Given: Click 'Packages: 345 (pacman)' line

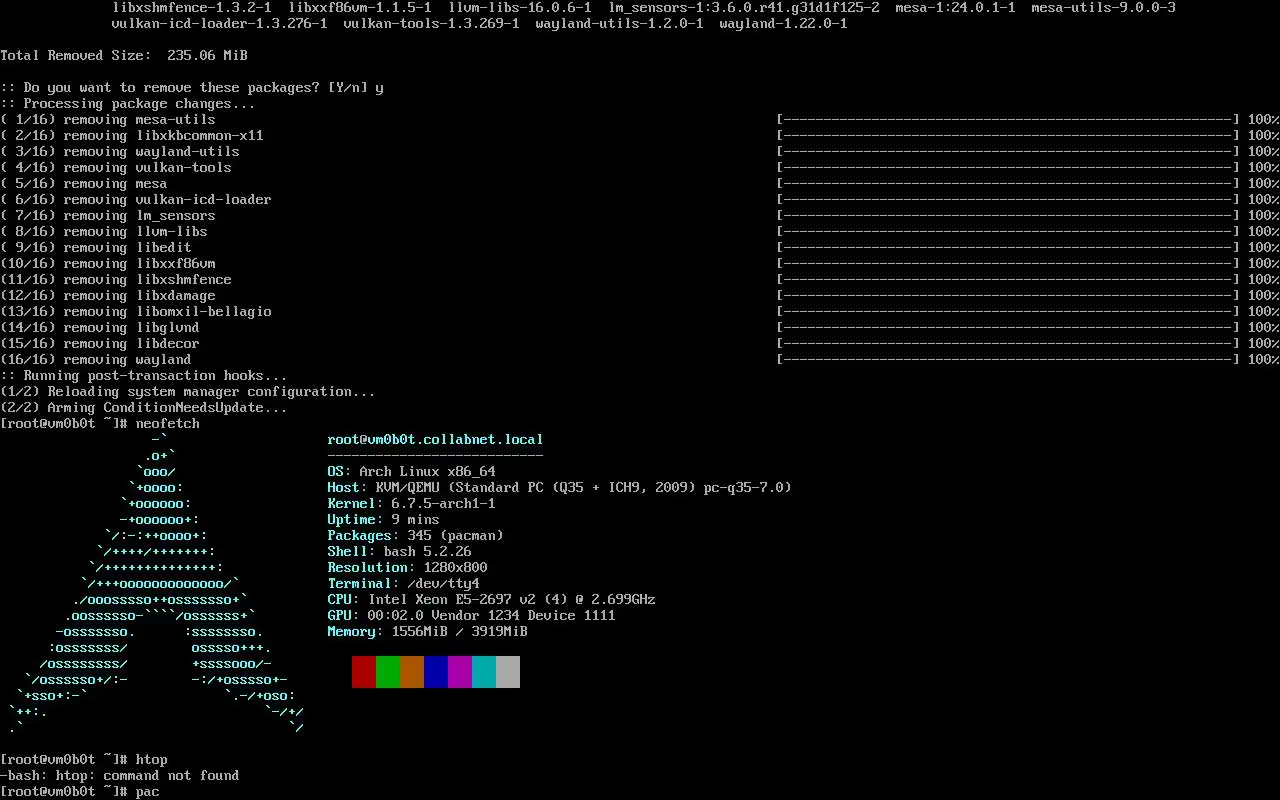Looking at the screenshot, I should pyautogui.click(x=415, y=536).
